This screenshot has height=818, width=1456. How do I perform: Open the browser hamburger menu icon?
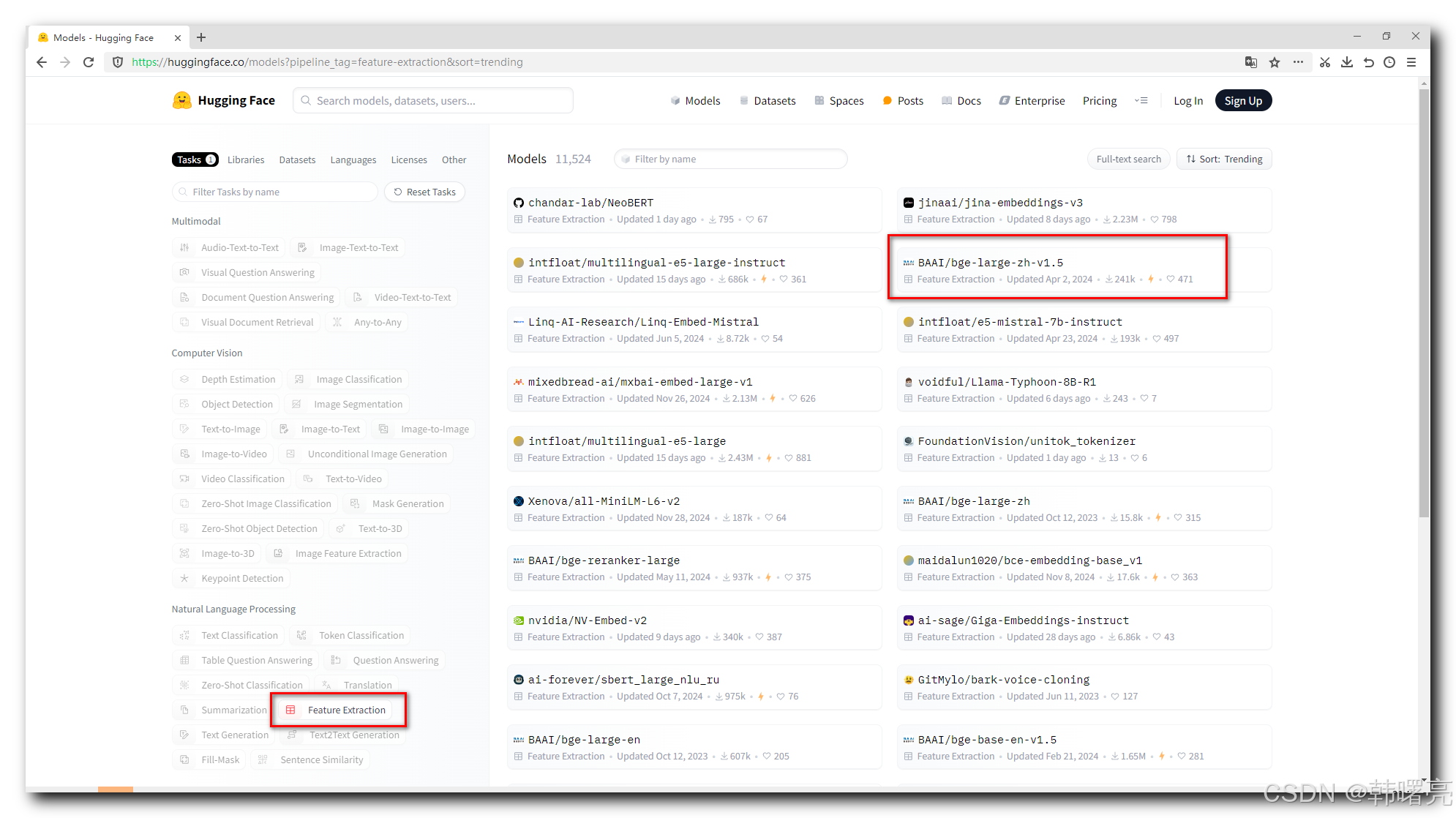click(x=1411, y=62)
